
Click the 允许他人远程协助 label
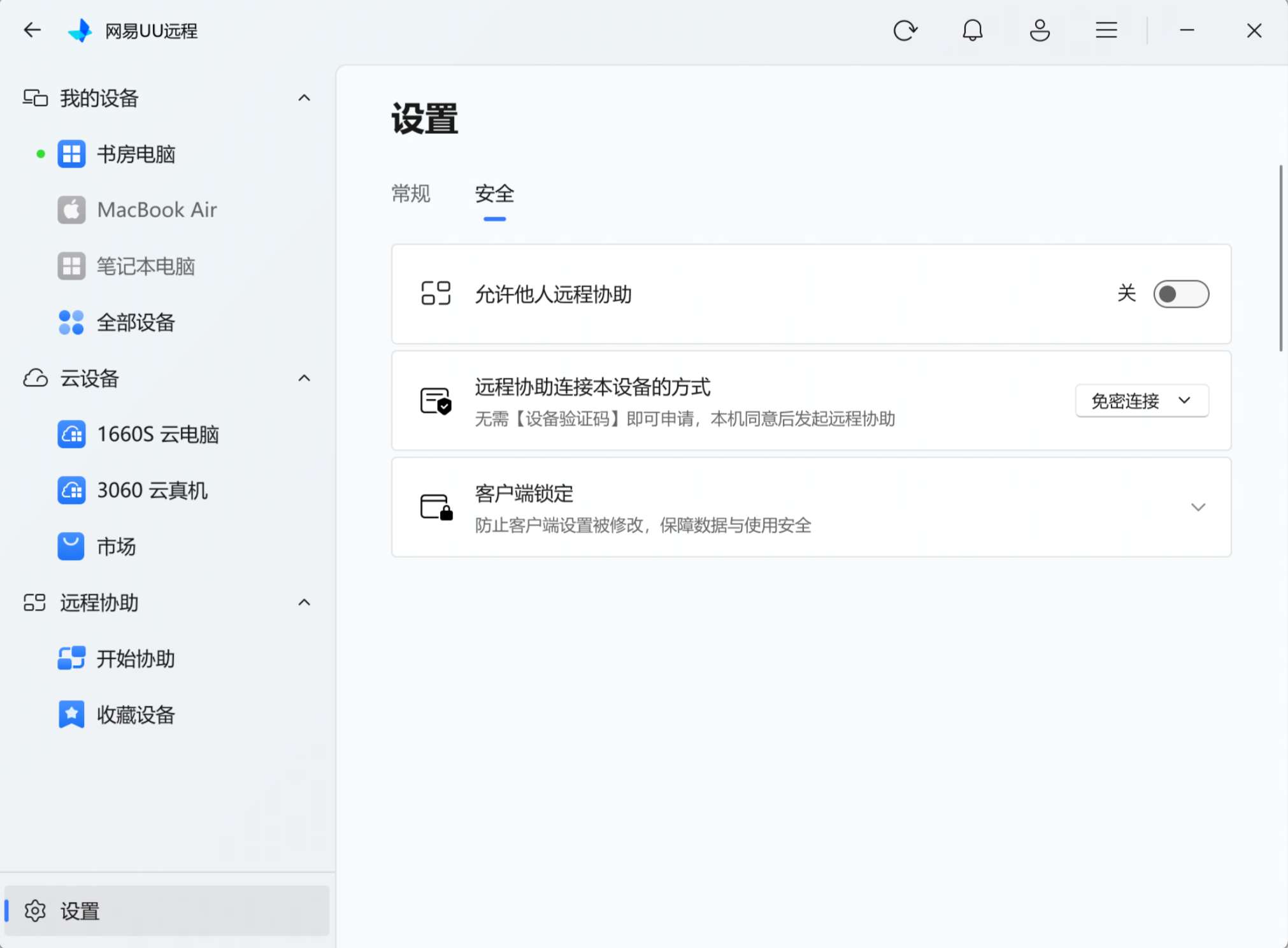pyautogui.click(x=553, y=294)
